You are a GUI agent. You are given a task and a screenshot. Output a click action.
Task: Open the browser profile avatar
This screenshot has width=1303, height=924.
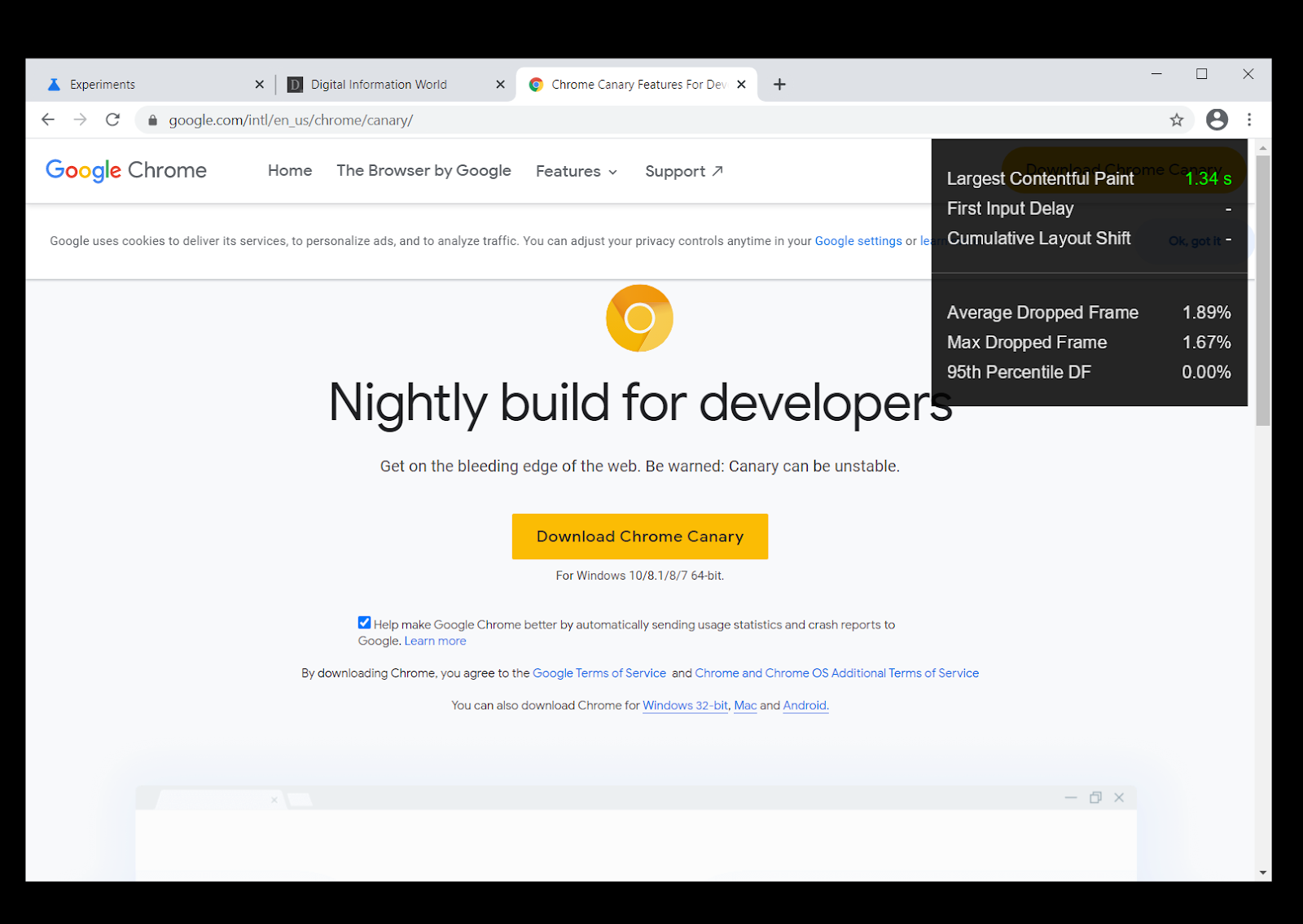coord(1217,120)
